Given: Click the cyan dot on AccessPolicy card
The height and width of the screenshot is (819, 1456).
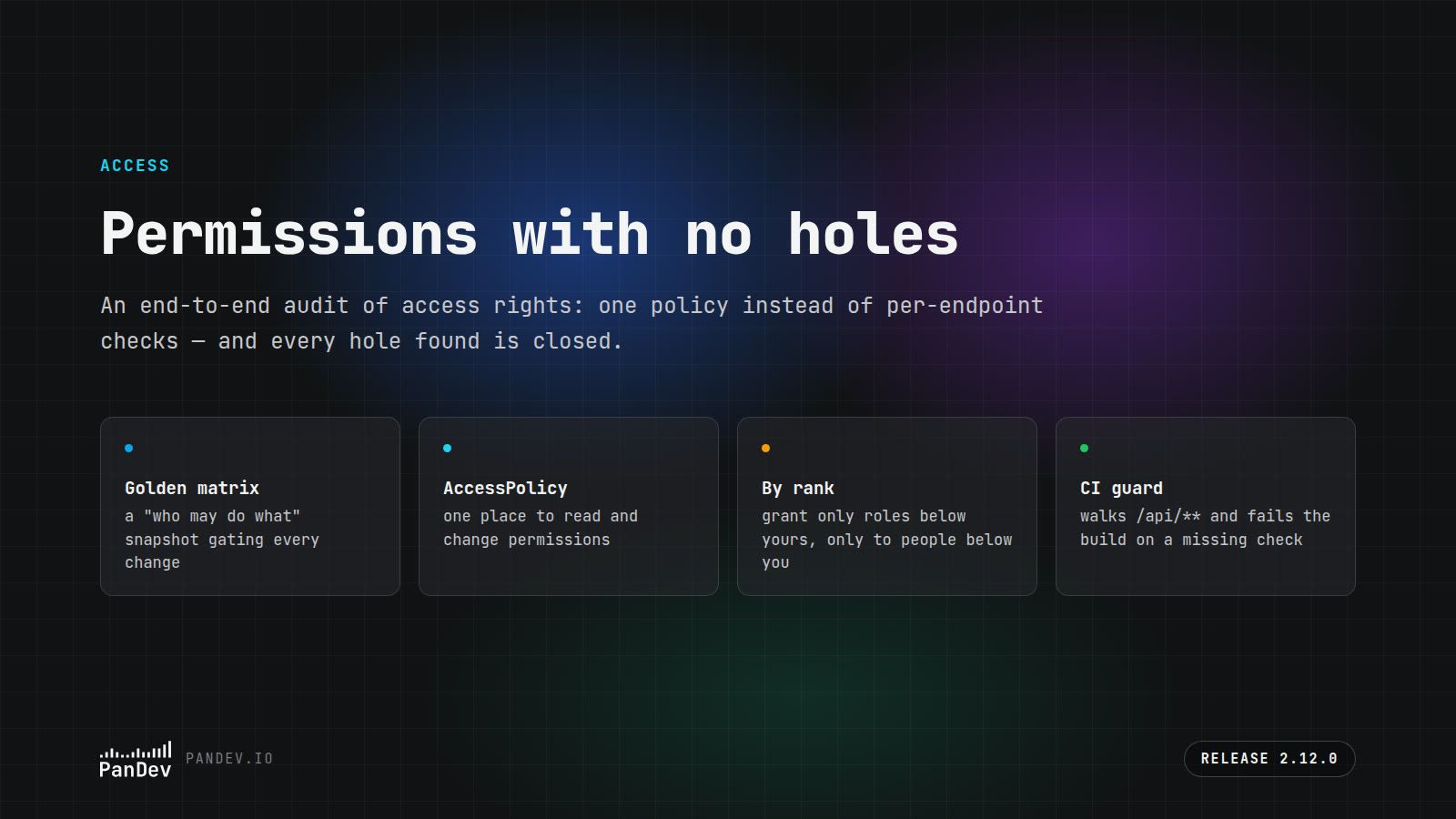Looking at the screenshot, I should coord(448,449).
